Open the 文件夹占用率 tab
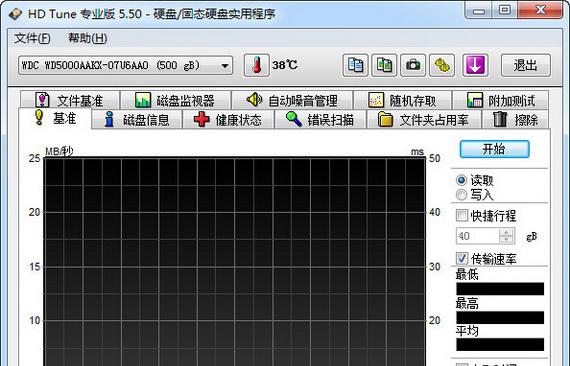This screenshot has height=366, width=570. click(x=424, y=120)
